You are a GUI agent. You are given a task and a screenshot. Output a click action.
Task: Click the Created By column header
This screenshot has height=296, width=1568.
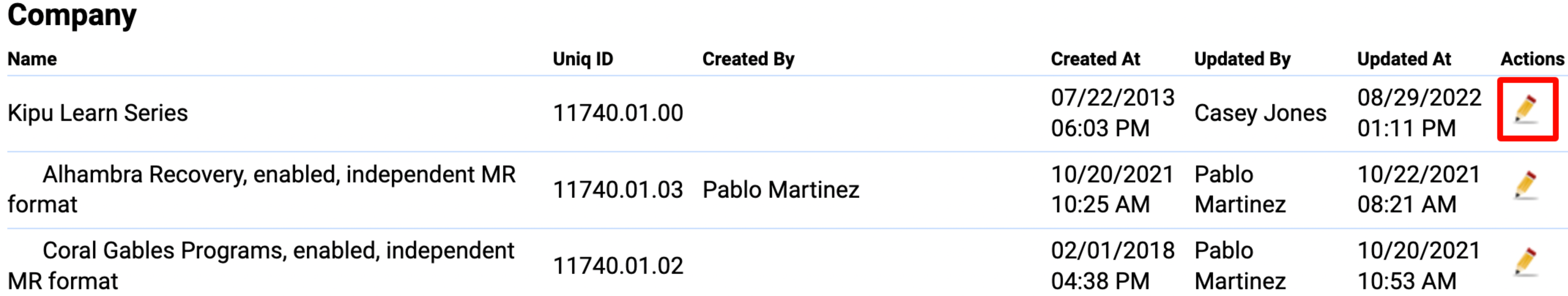pyautogui.click(x=748, y=59)
